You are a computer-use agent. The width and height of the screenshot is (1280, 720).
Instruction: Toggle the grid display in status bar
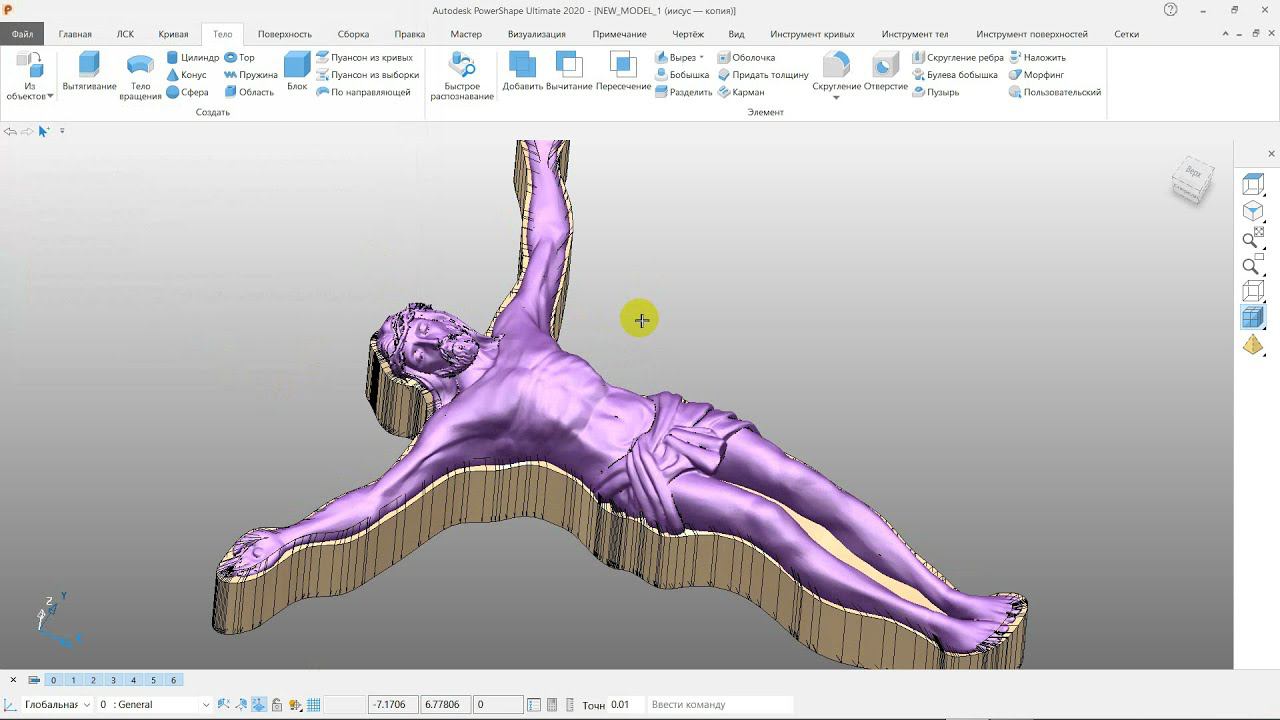[313, 705]
